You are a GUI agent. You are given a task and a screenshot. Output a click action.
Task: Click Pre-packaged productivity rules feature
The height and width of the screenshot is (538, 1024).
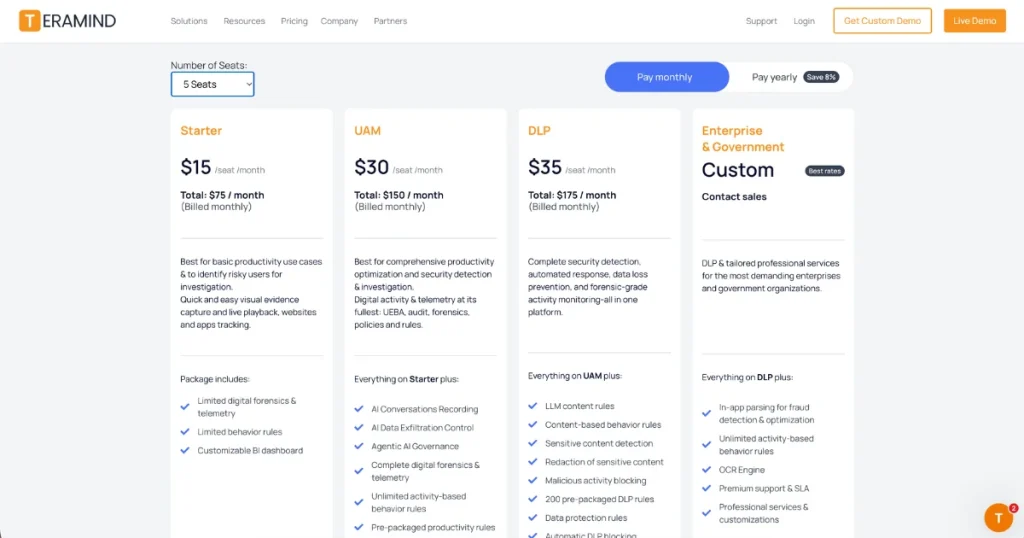433,528
